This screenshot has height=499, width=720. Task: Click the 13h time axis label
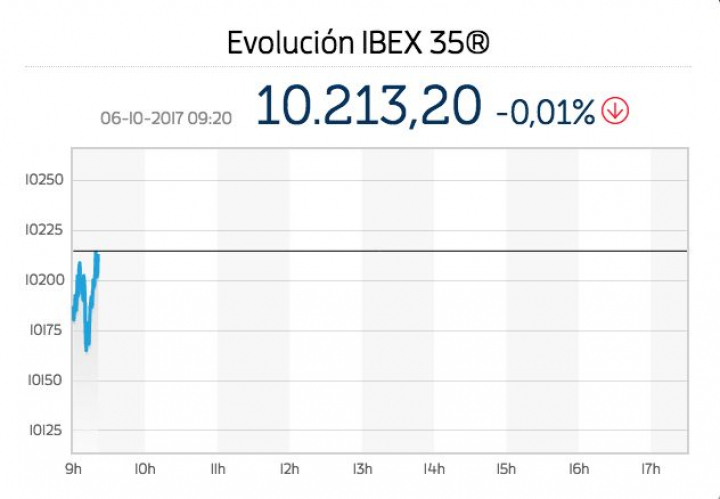[x=362, y=468]
